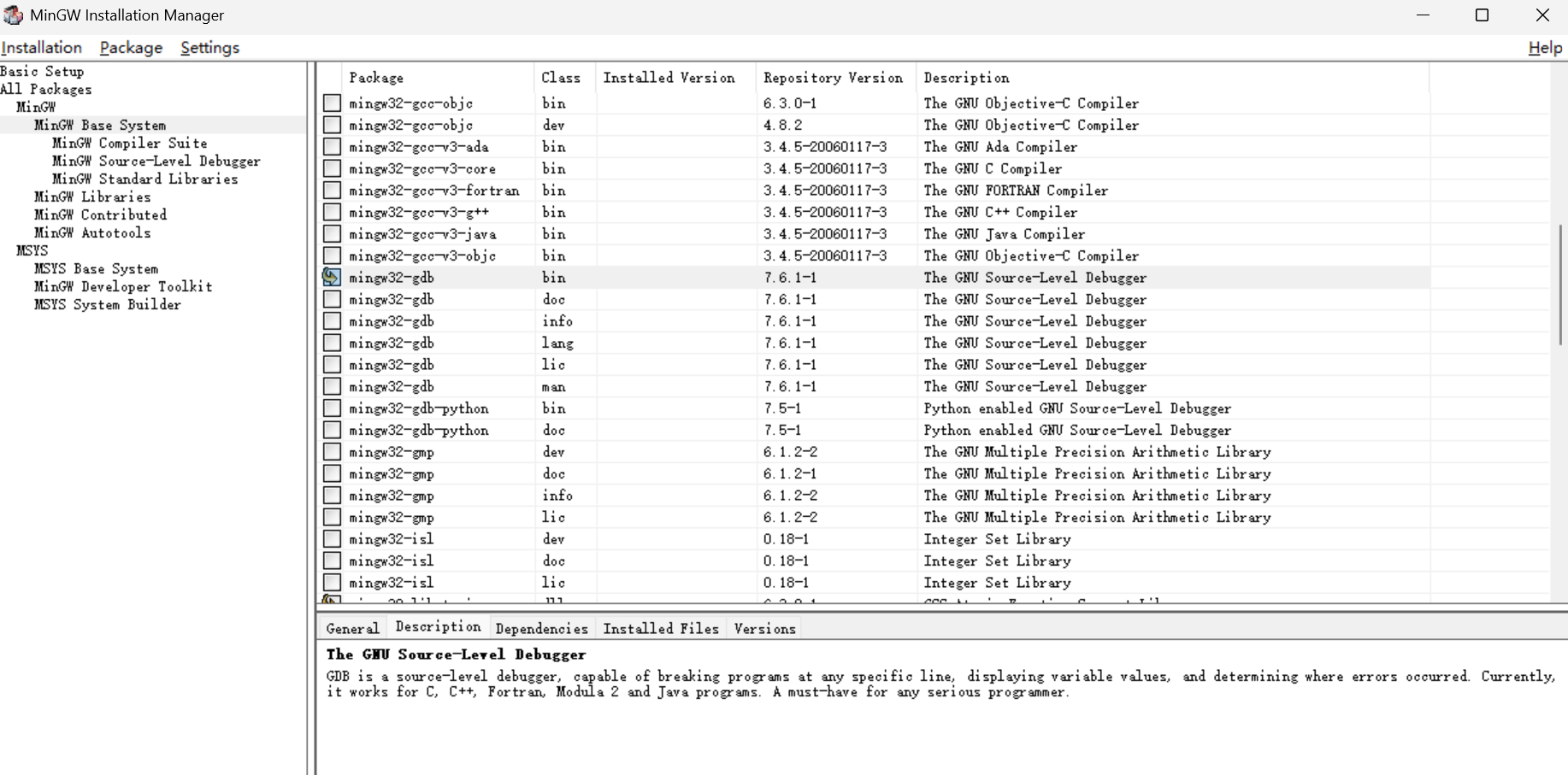Click "The GNU Ada Compiler" description
This screenshot has height=775, width=1568.
pos(1000,146)
